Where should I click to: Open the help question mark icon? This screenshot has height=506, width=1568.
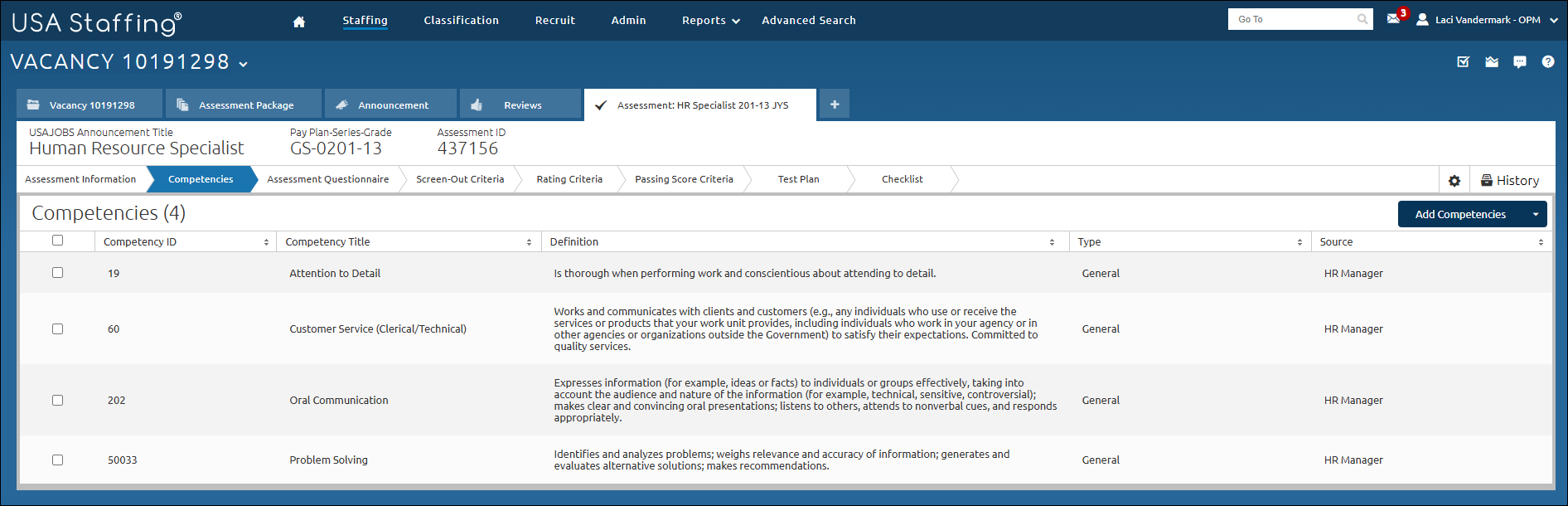click(x=1548, y=61)
